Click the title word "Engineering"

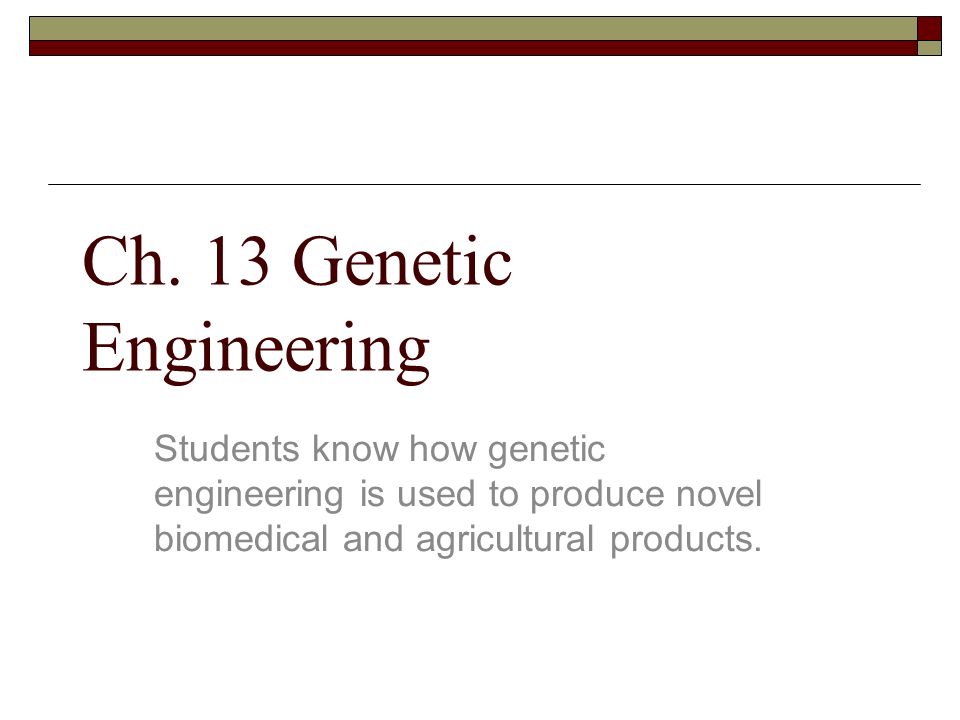coord(256,352)
